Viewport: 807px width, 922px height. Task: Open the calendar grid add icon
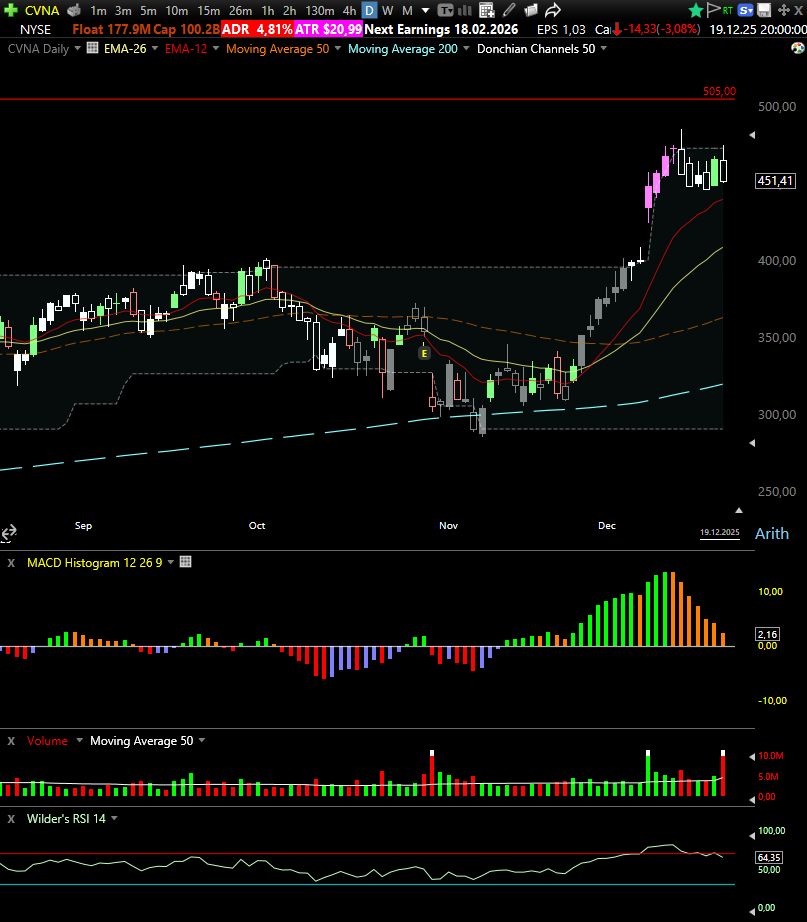(486, 10)
